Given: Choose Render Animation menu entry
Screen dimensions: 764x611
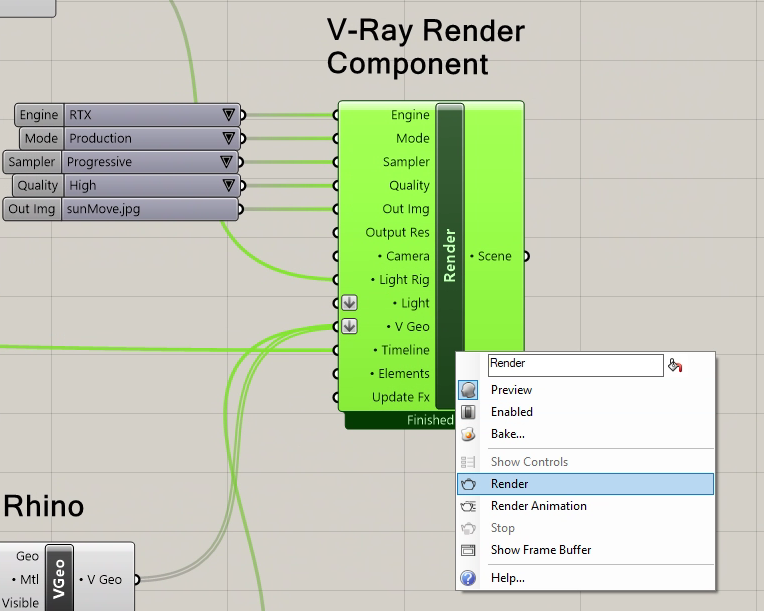Looking at the screenshot, I should click(x=538, y=506).
